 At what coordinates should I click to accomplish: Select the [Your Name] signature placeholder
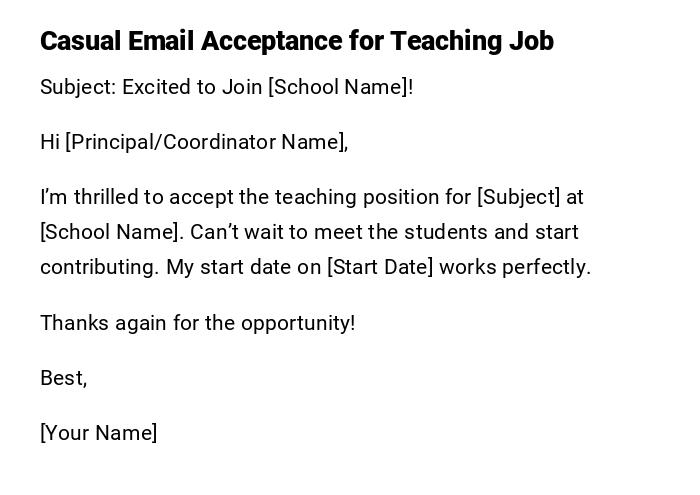click(98, 433)
